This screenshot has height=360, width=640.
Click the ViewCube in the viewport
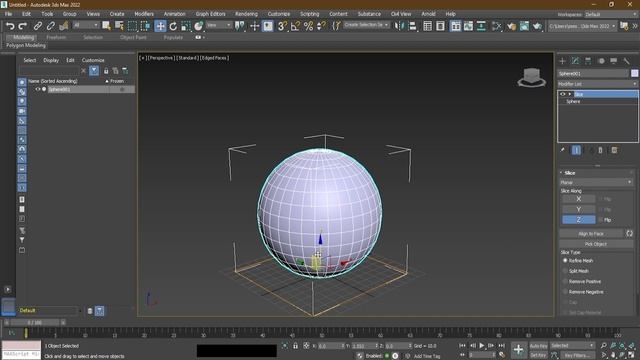(531, 77)
